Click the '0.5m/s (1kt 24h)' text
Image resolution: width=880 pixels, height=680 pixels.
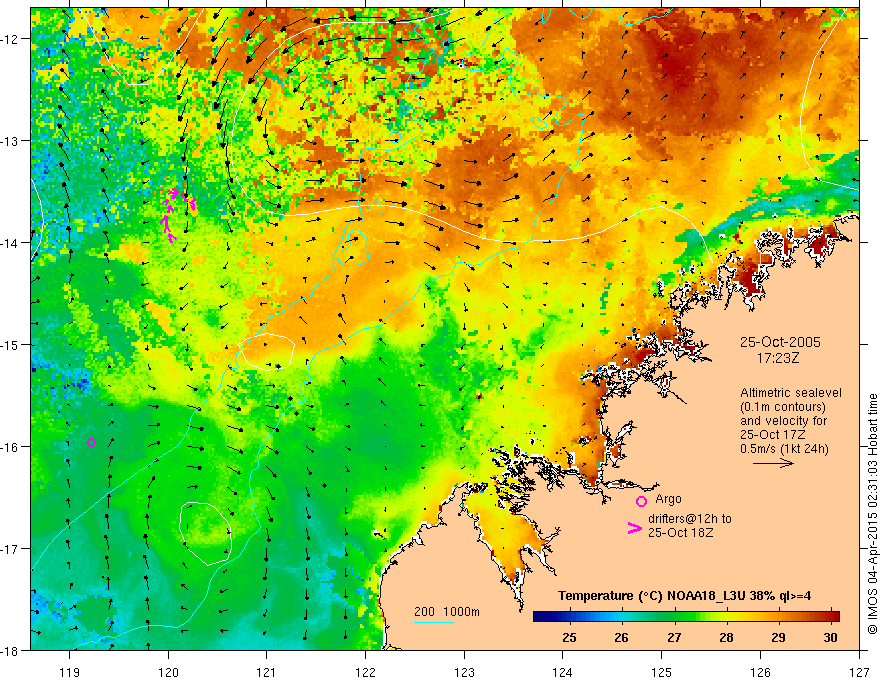click(784, 448)
